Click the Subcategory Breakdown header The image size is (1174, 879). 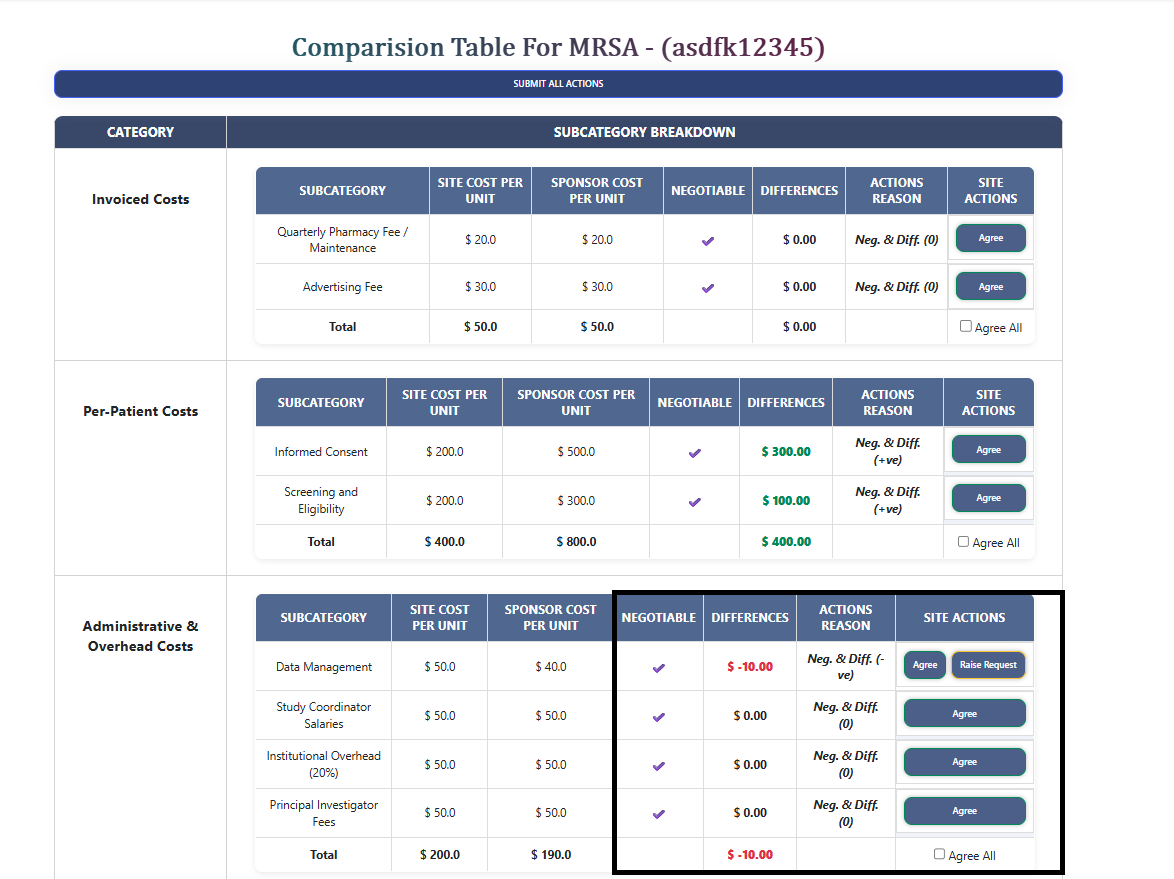coord(644,131)
